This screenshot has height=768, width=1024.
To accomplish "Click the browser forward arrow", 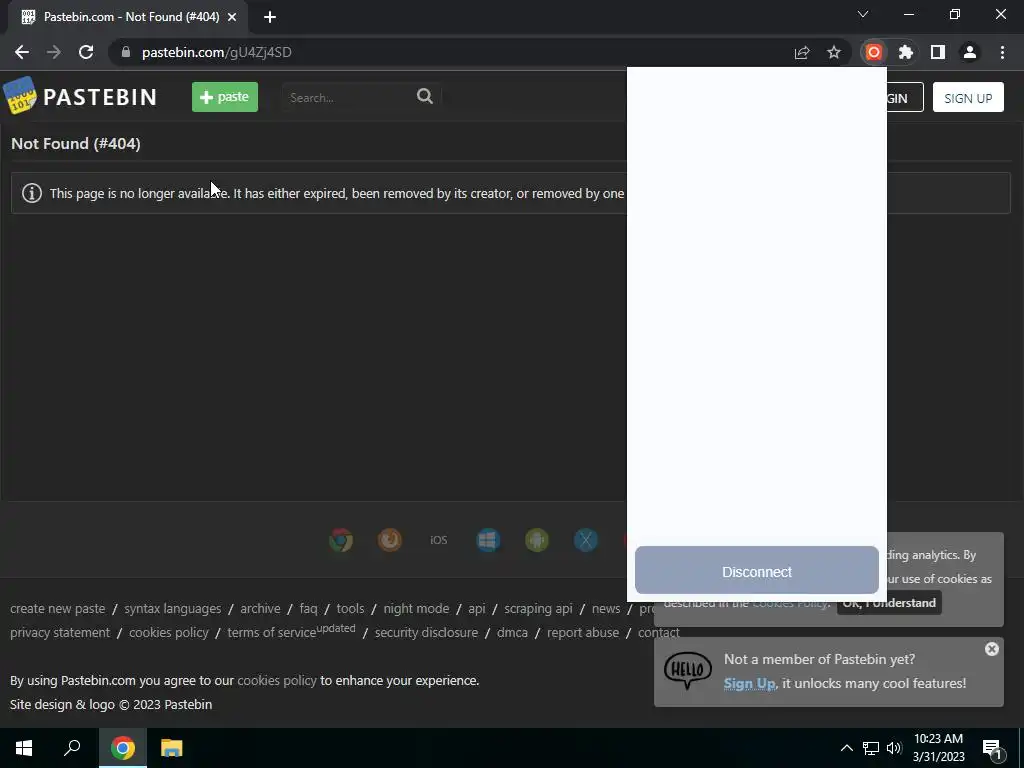I will coord(54,52).
